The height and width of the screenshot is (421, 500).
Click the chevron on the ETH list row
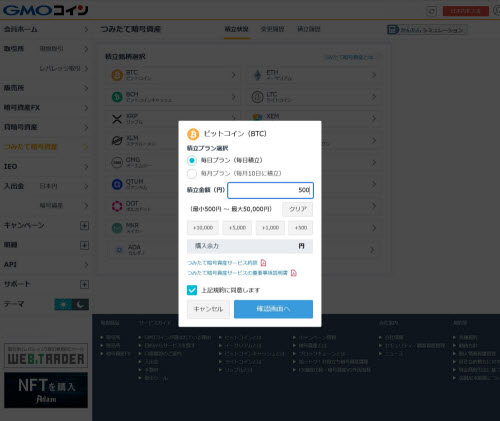pyautogui.click(x=374, y=75)
